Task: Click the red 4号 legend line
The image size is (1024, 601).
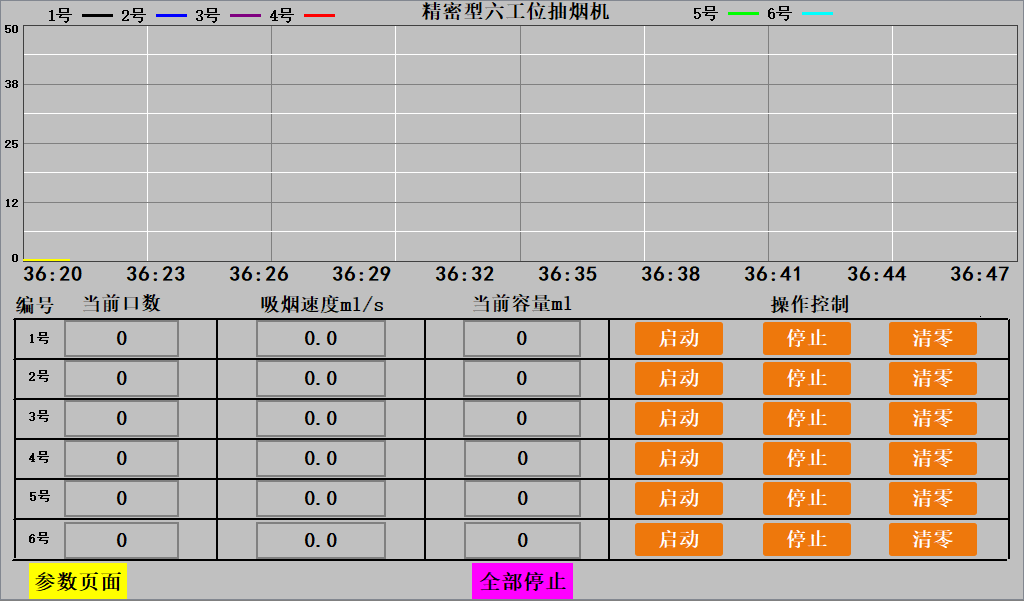Action: 320,15
